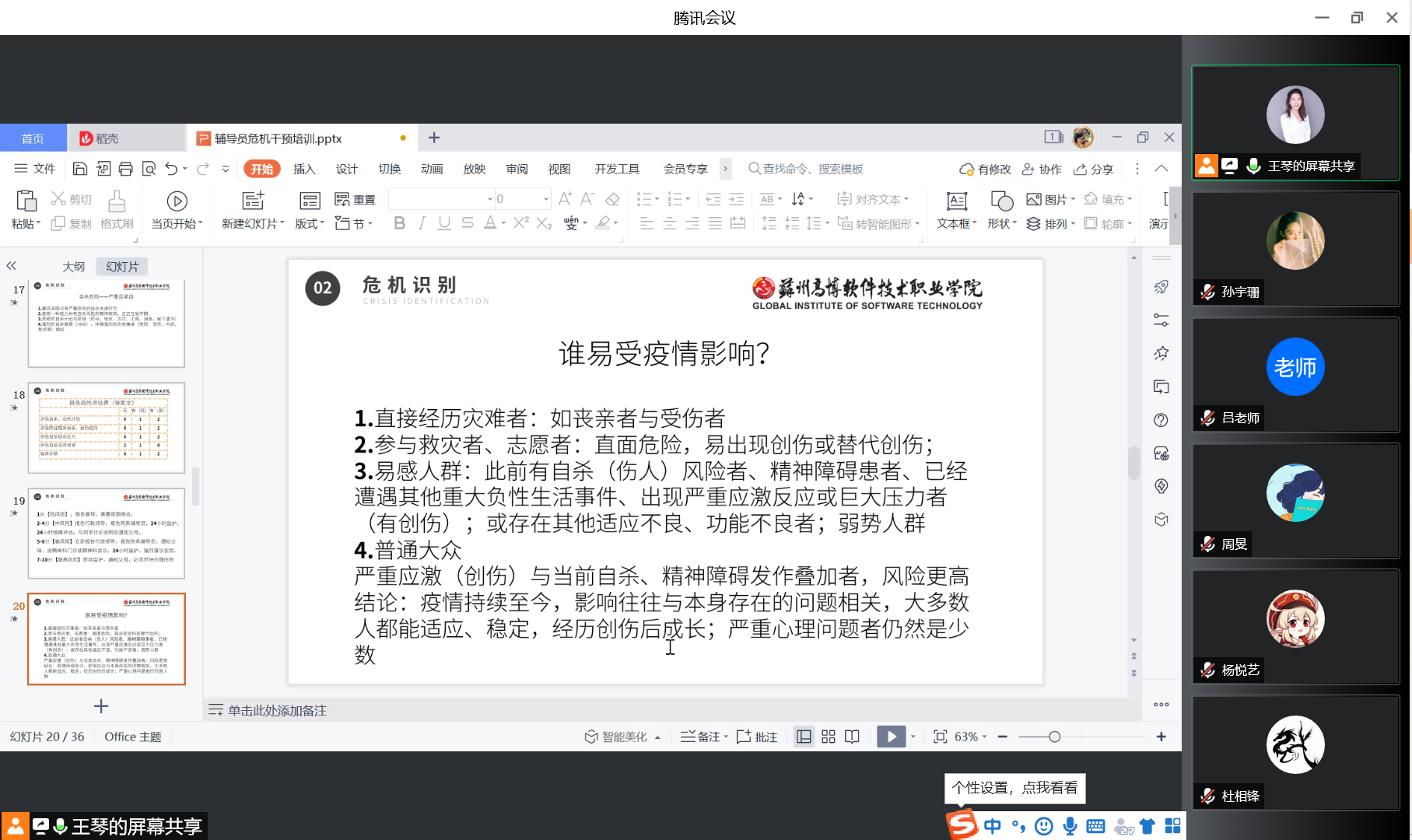The width and height of the screenshot is (1412, 840).
Task: Click the Bold formatting icon
Action: point(399,223)
